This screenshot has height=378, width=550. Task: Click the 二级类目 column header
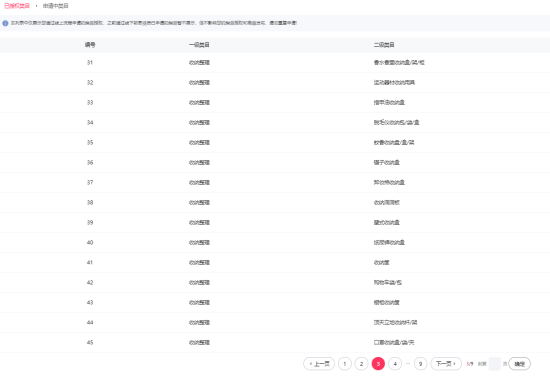(x=384, y=45)
